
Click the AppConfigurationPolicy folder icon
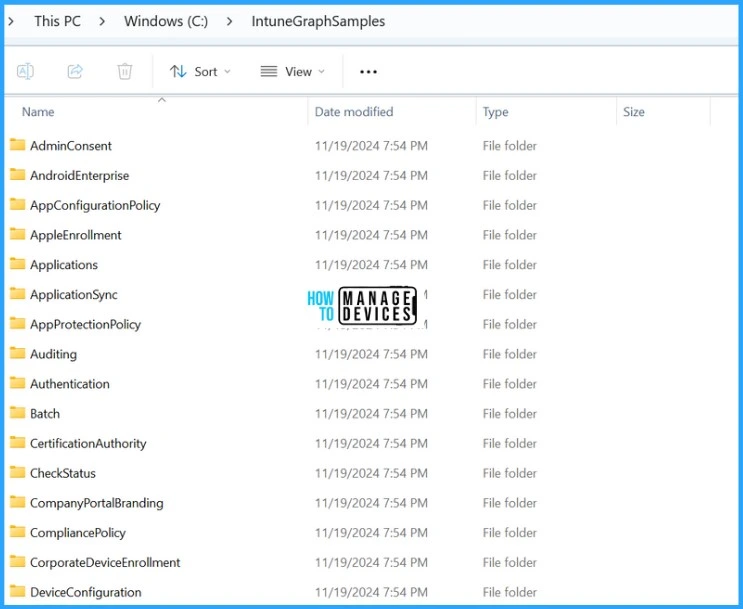tap(18, 204)
